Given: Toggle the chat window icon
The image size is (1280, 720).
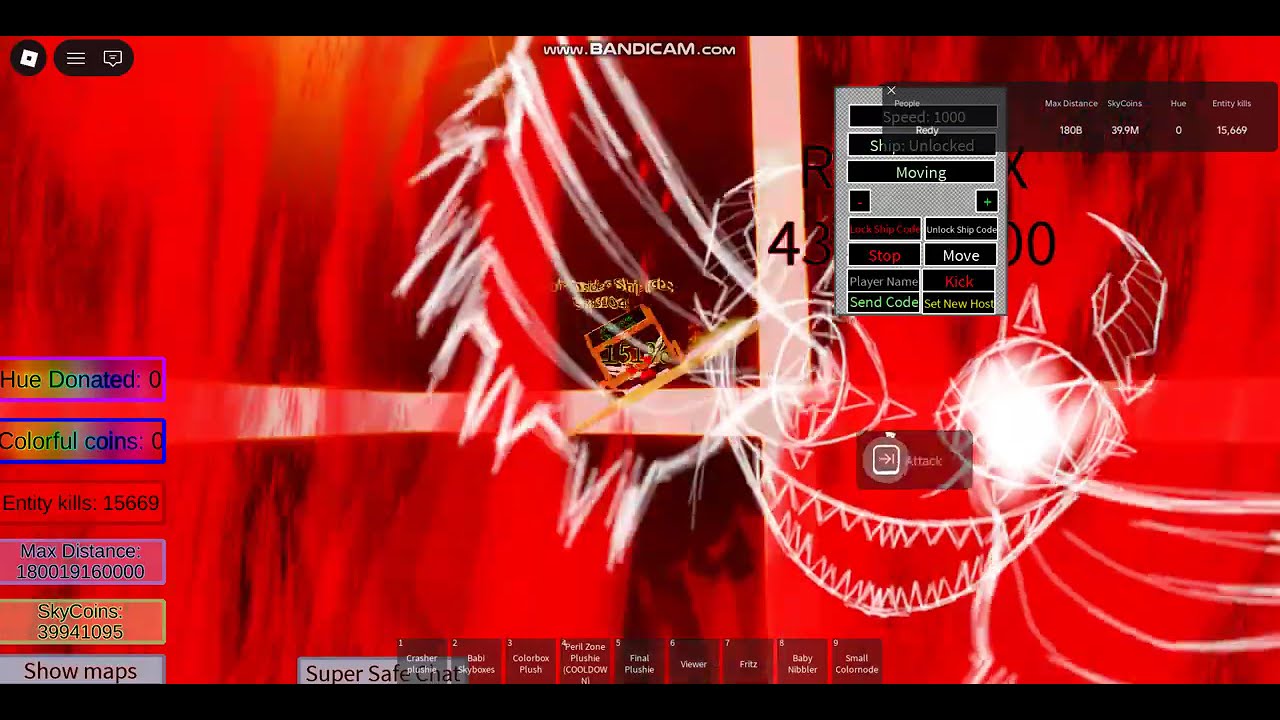Looking at the screenshot, I should [x=113, y=58].
